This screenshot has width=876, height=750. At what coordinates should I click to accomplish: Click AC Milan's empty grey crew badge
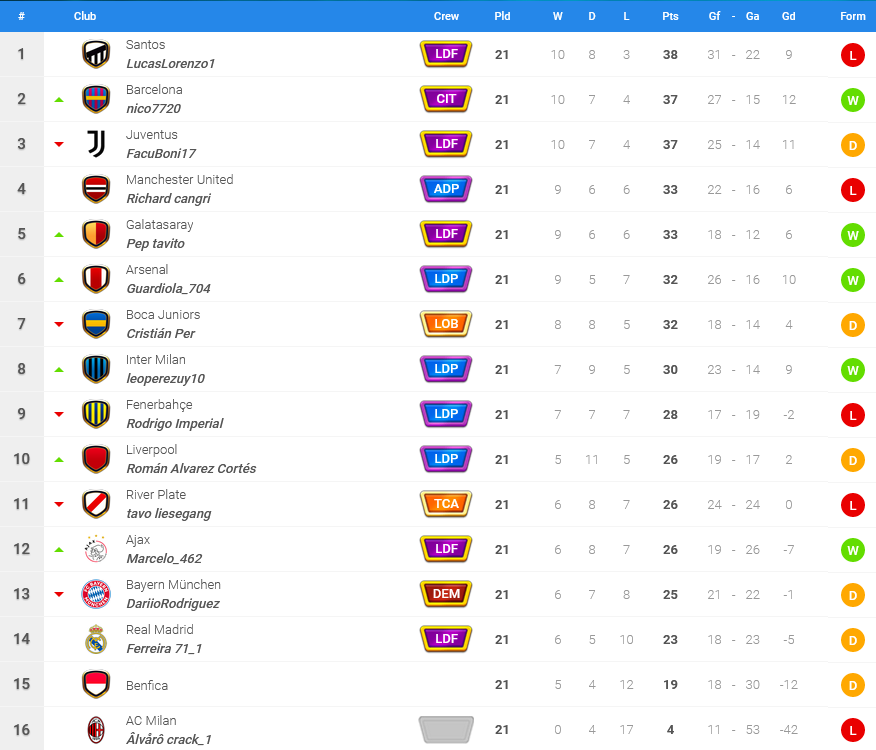pyautogui.click(x=446, y=730)
